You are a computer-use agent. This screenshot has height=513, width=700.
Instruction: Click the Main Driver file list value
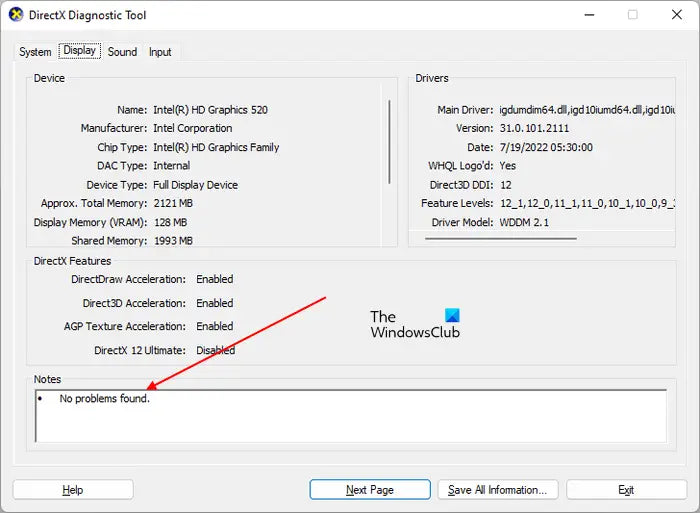pos(585,110)
